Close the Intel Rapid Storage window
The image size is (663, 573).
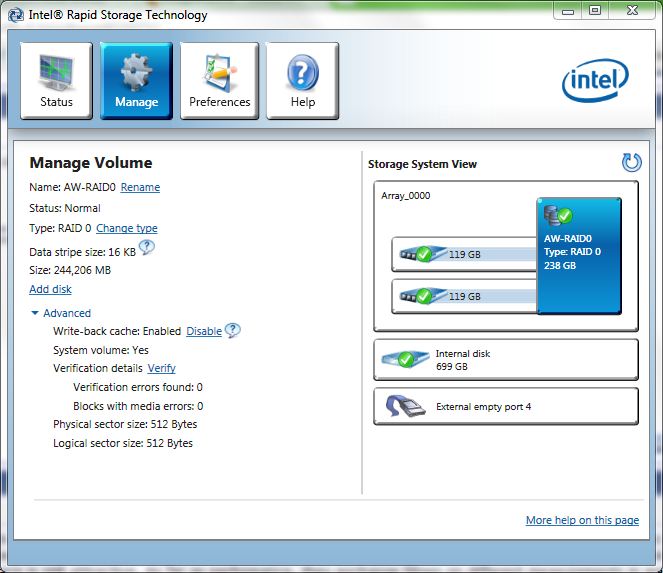coord(632,11)
